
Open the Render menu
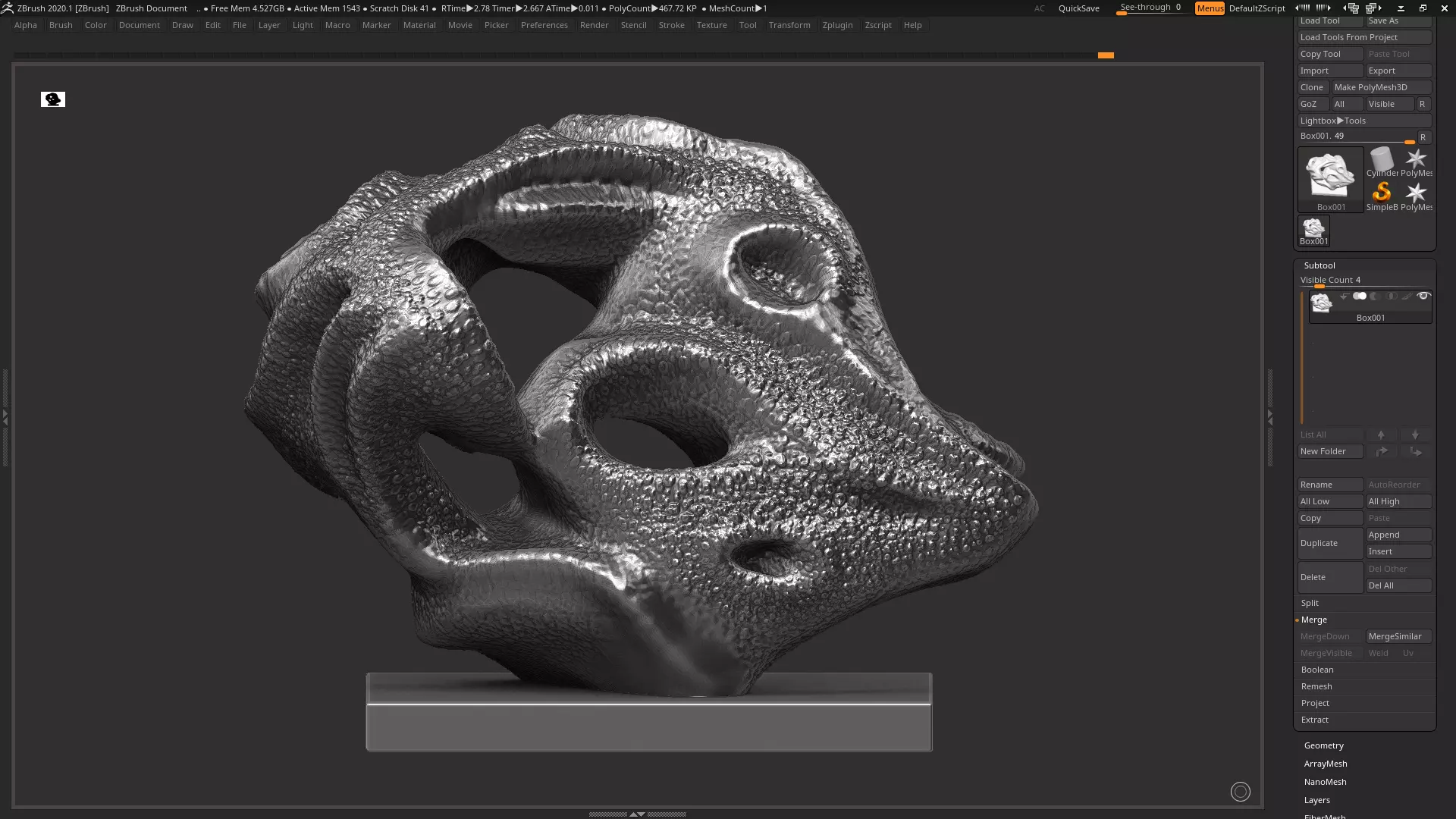click(x=594, y=25)
